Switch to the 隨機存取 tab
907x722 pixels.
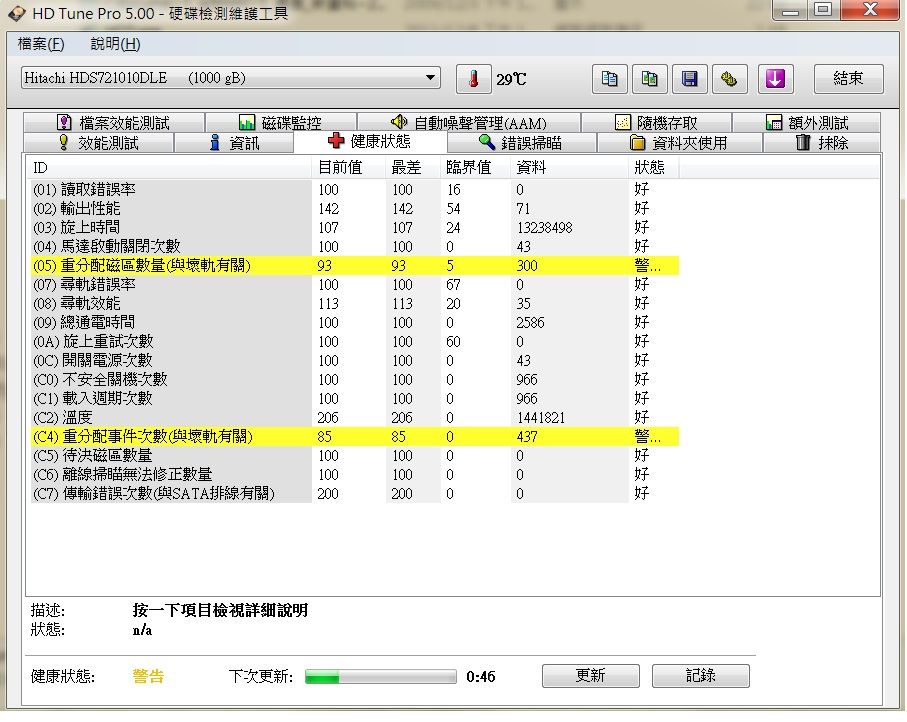click(657, 123)
